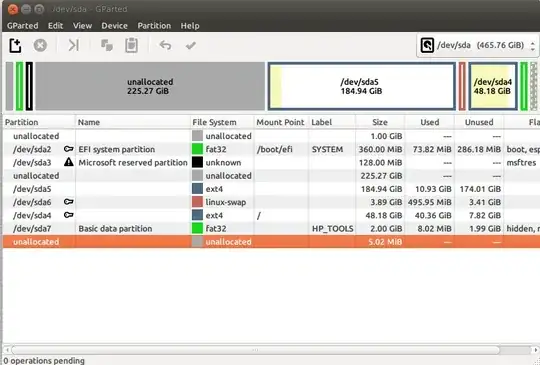
Task: Click the device selector's up/down arrows
Action: (x=533, y=45)
